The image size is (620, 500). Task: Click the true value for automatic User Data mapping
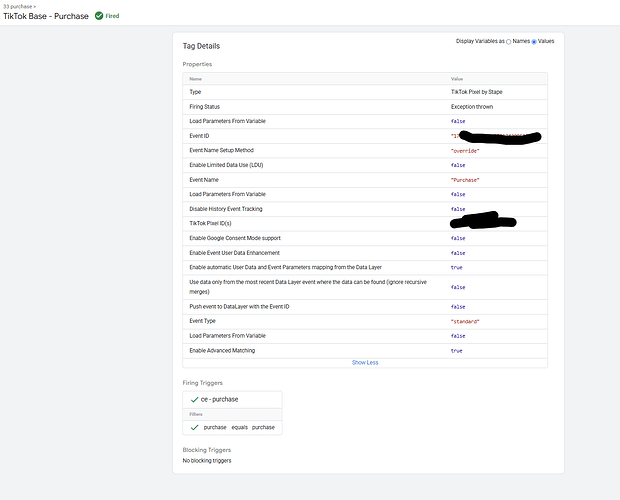click(x=456, y=268)
